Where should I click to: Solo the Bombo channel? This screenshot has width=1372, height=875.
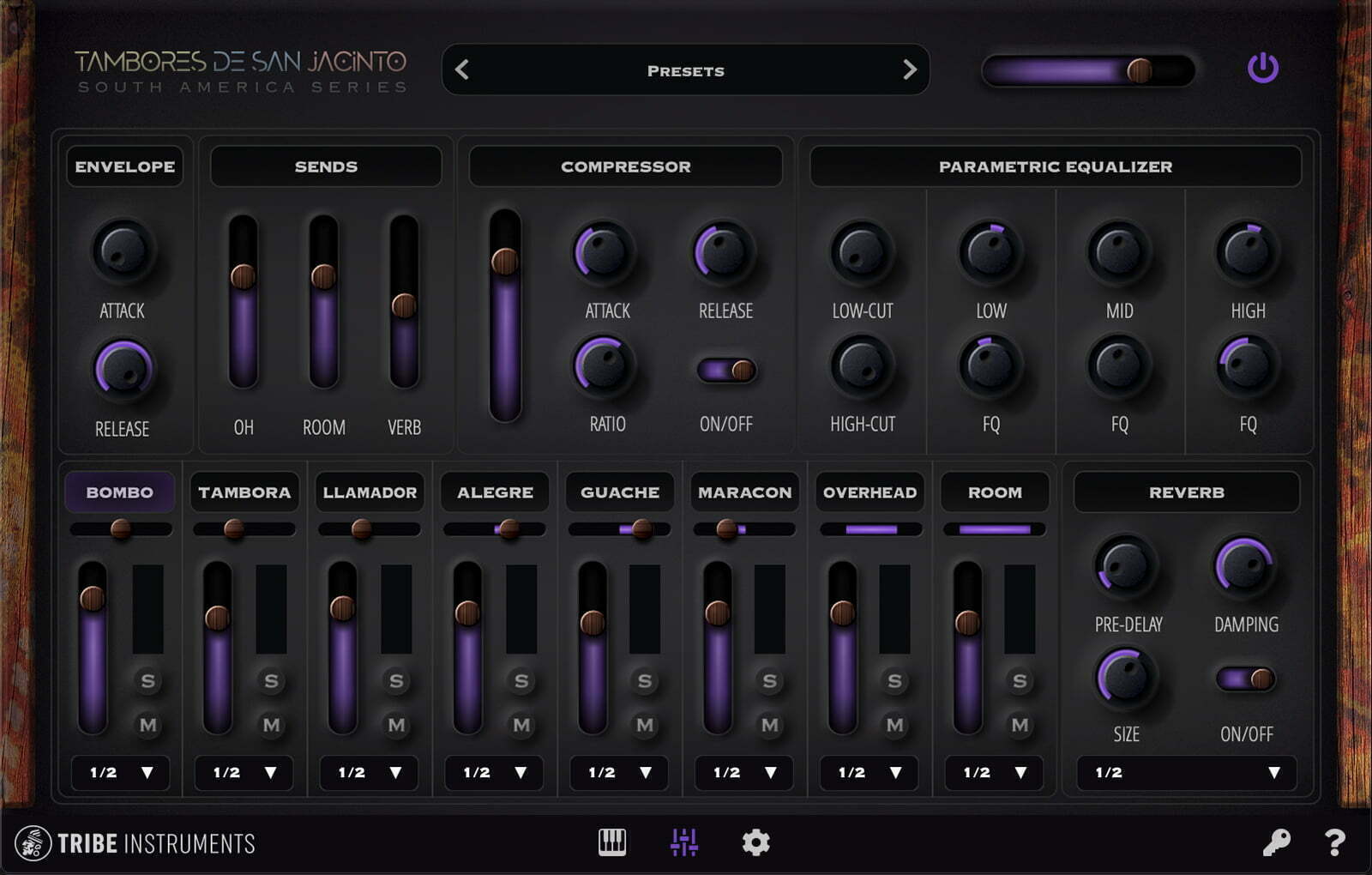click(146, 681)
